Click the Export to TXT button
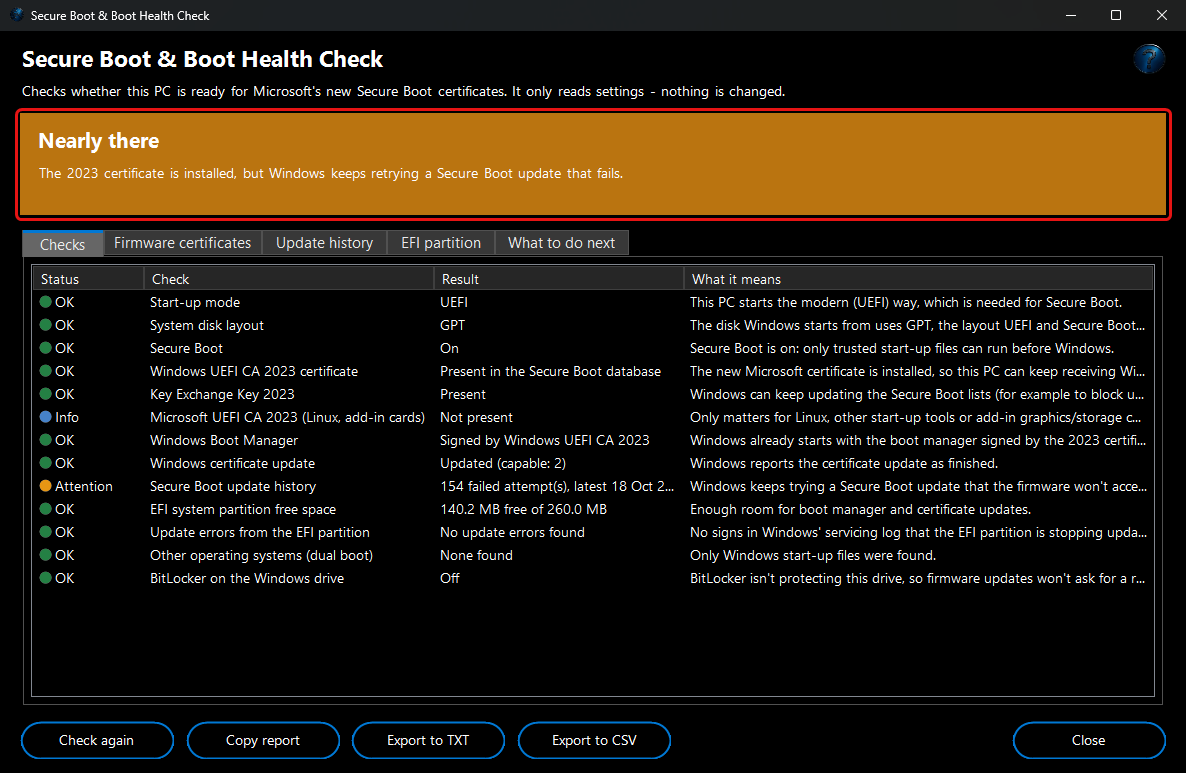This screenshot has height=773, width=1186. (x=428, y=740)
